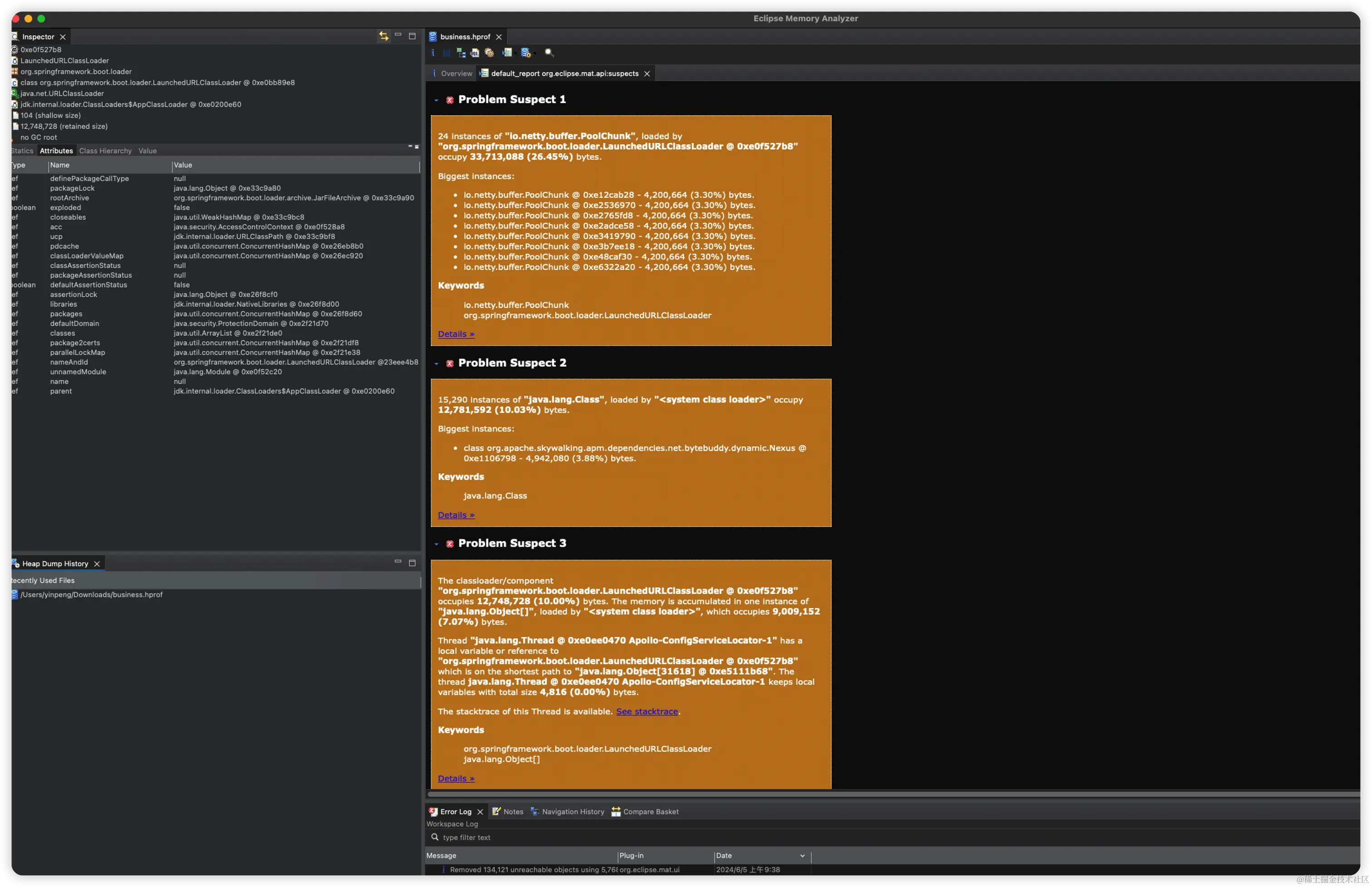
Task: Switch to the Class Hierarchy tab
Action: (x=105, y=151)
